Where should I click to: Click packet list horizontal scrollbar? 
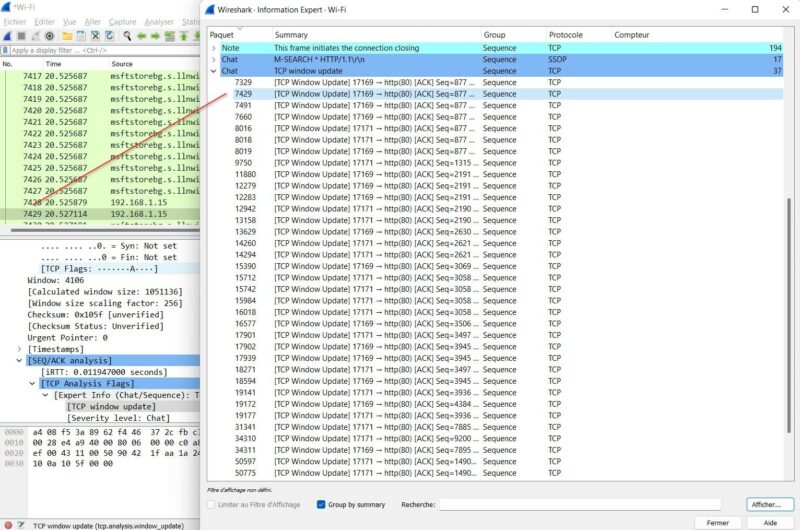tap(105, 230)
